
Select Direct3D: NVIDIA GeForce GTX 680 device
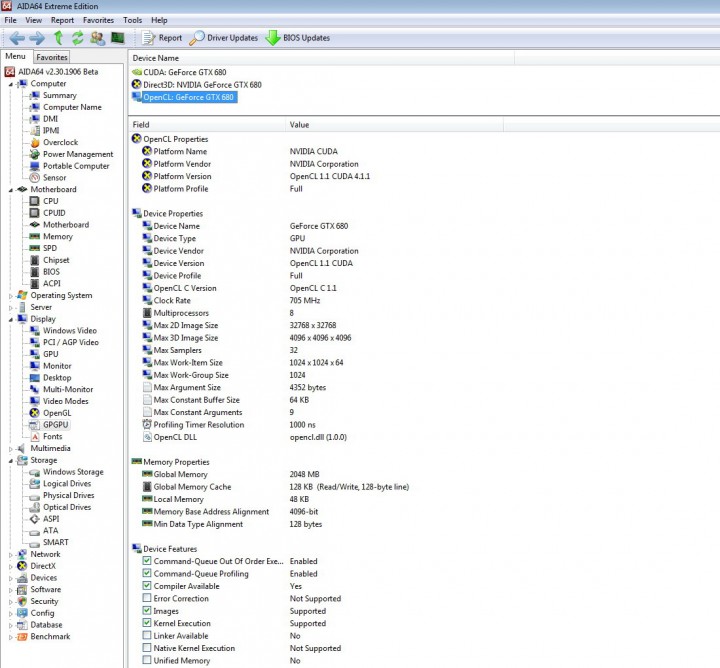(x=202, y=84)
